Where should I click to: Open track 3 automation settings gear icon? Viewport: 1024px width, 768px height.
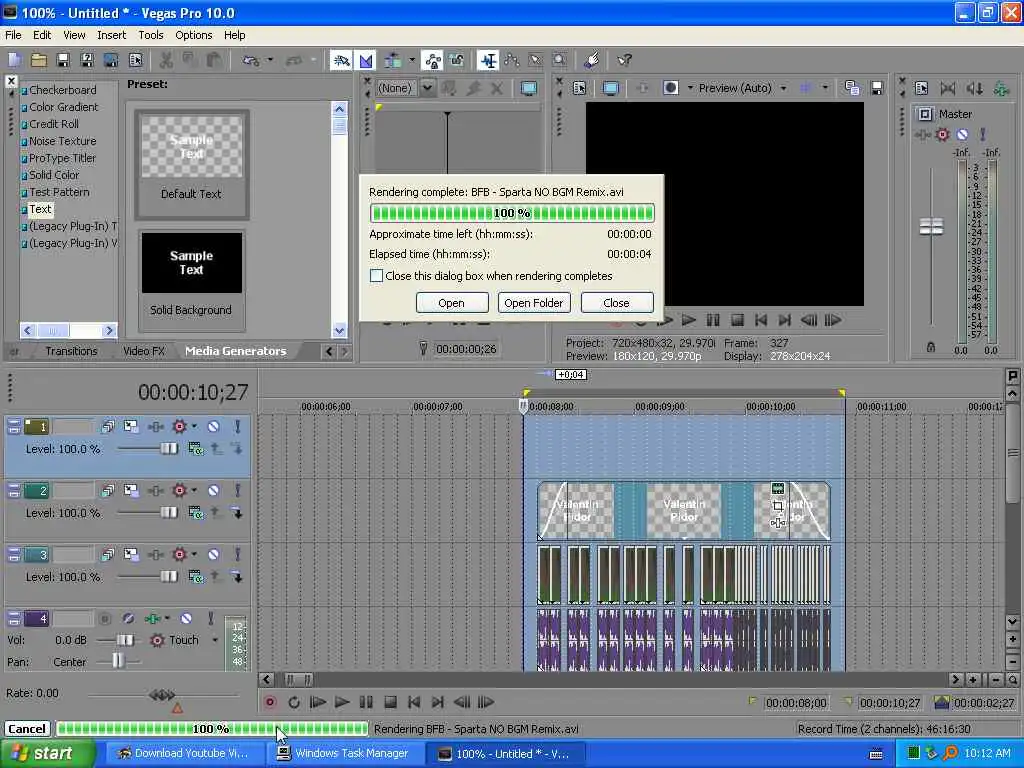[179, 554]
